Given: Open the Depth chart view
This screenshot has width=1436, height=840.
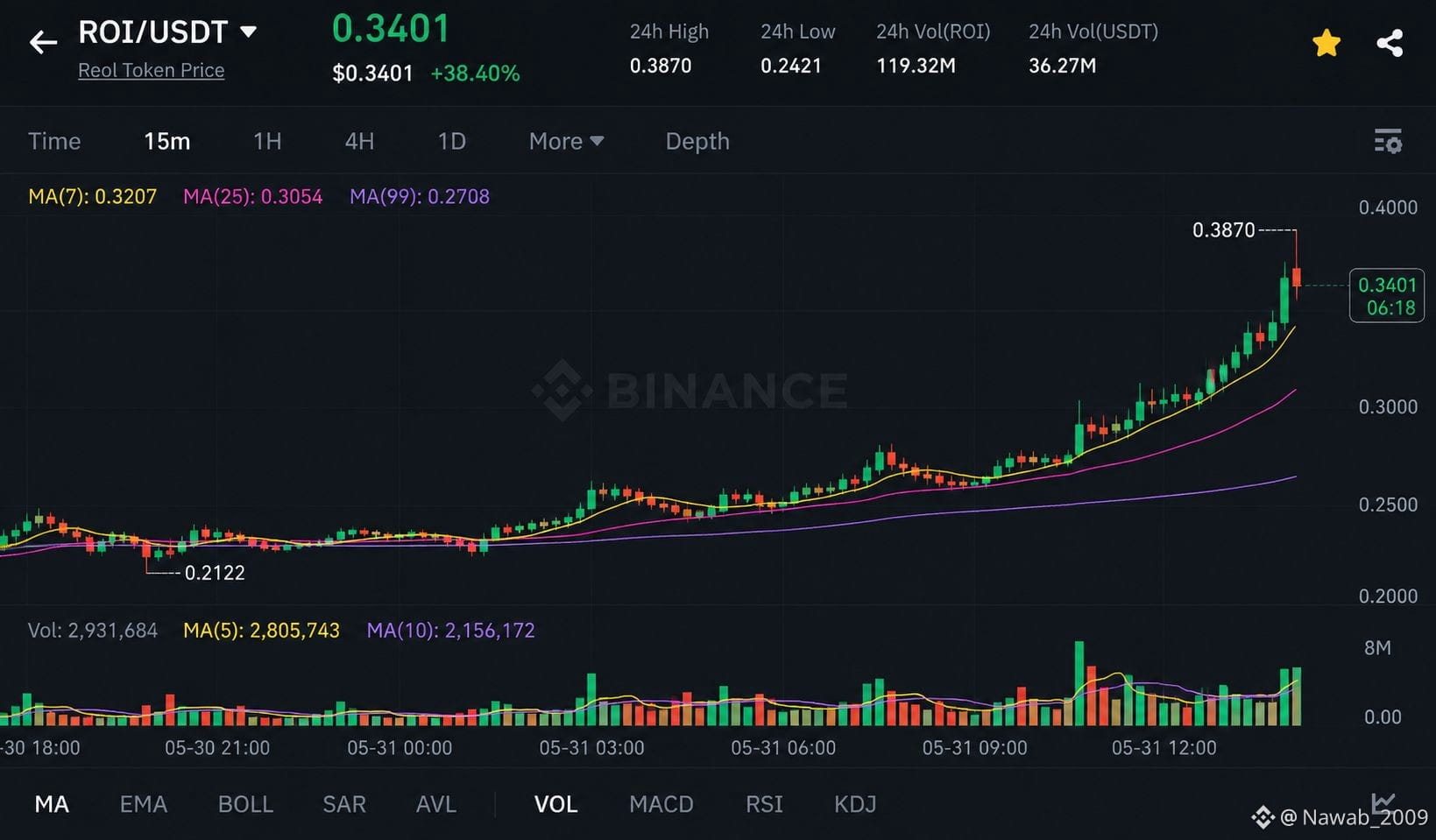Looking at the screenshot, I should click(x=697, y=141).
